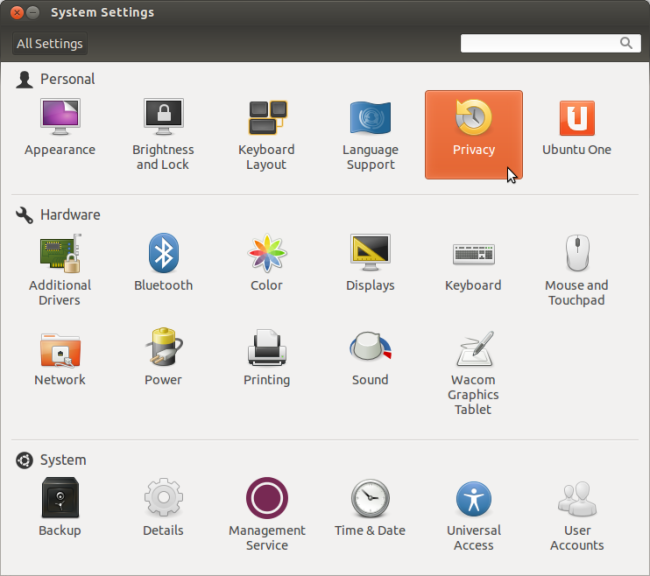Open Time & Date settings
This screenshot has width=650, height=576.
pos(370,508)
